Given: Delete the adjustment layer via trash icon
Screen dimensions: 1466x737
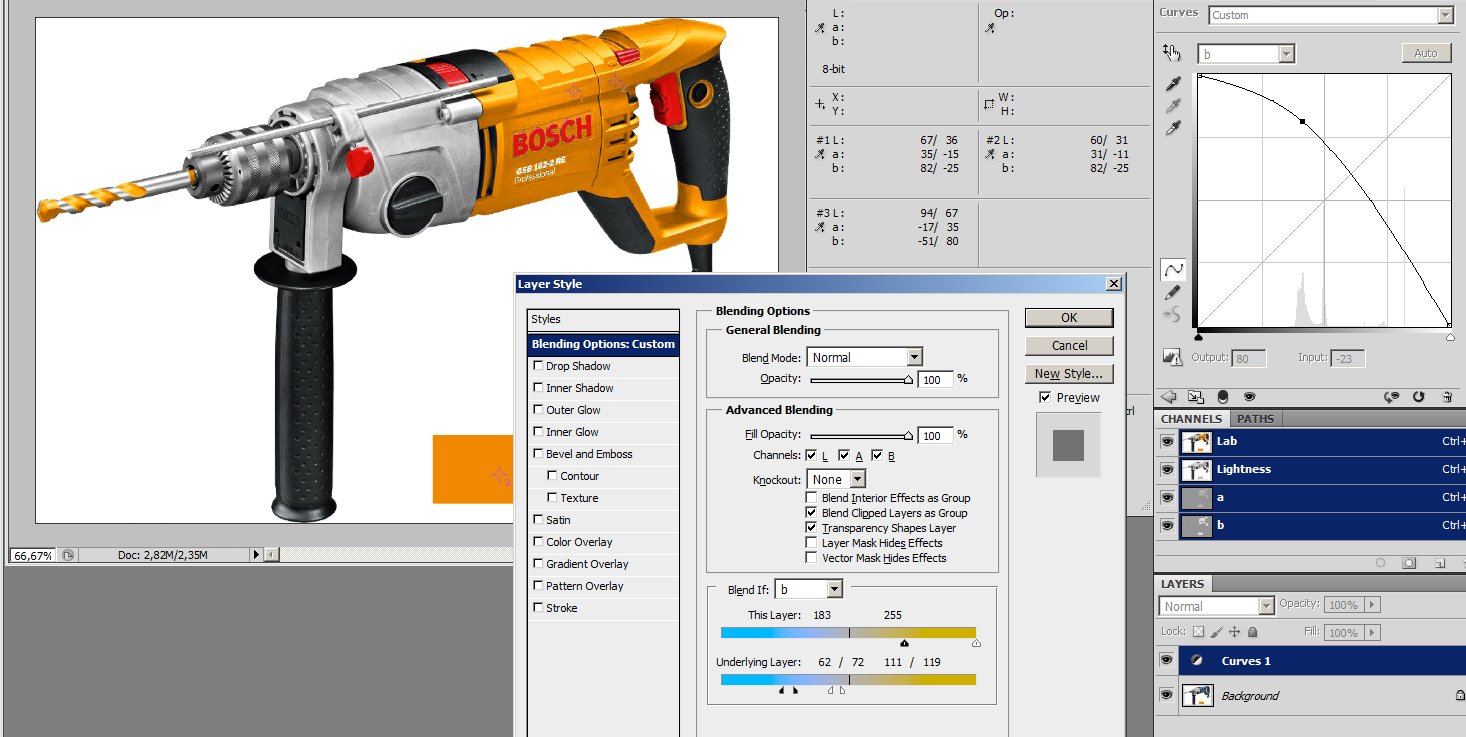Looking at the screenshot, I should pyautogui.click(x=1447, y=397).
